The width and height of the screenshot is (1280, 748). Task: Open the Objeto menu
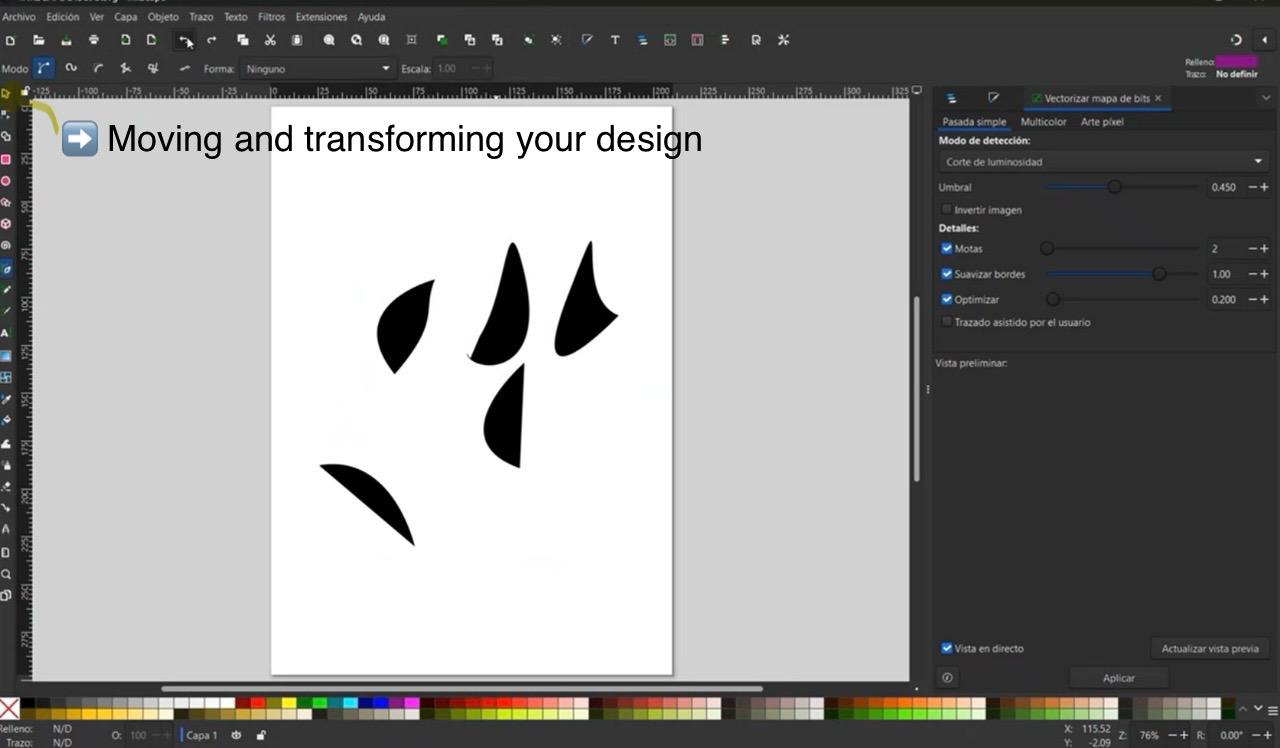[163, 17]
